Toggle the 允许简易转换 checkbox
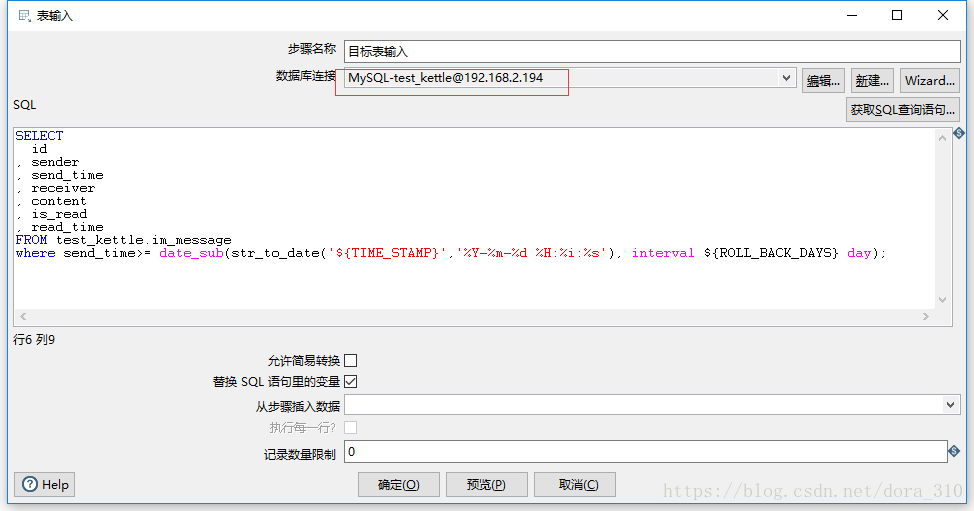This screenshot has height=511, width=974. click(x=350, y=361)
